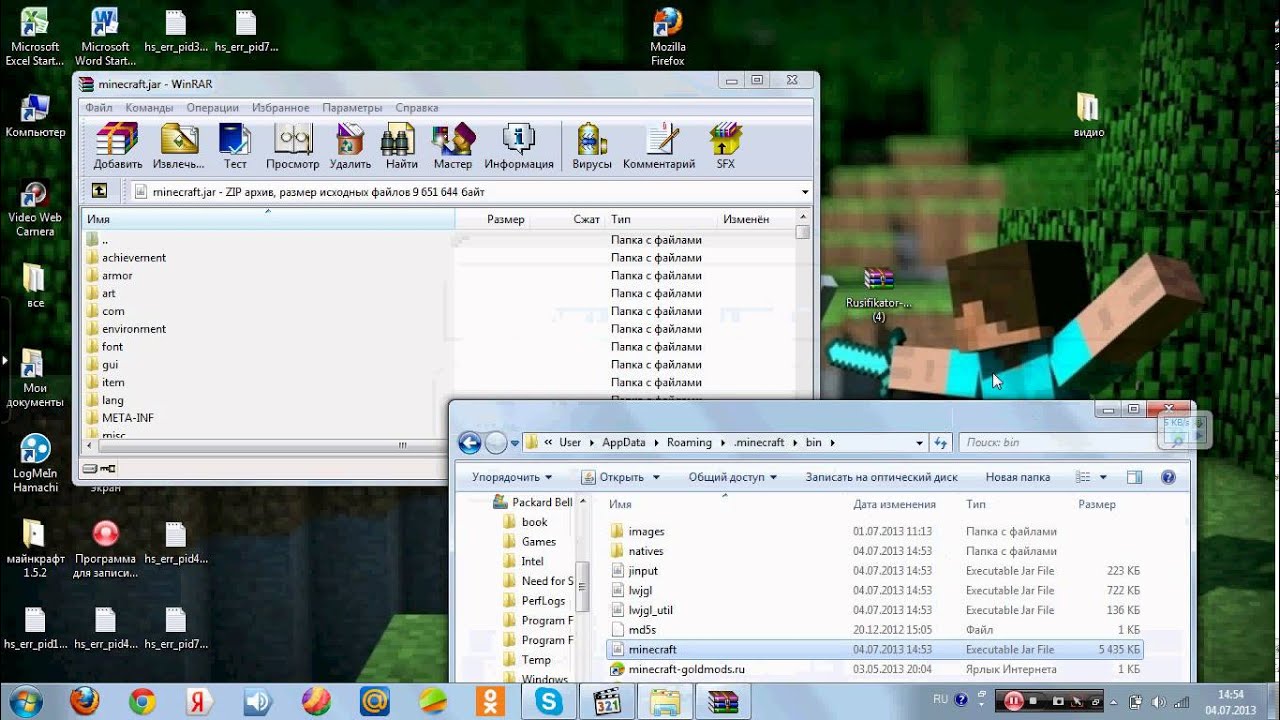1280x720 pixels.
Task: Select the META-INF folder in WinRAR
Action: tap(127, 417)
